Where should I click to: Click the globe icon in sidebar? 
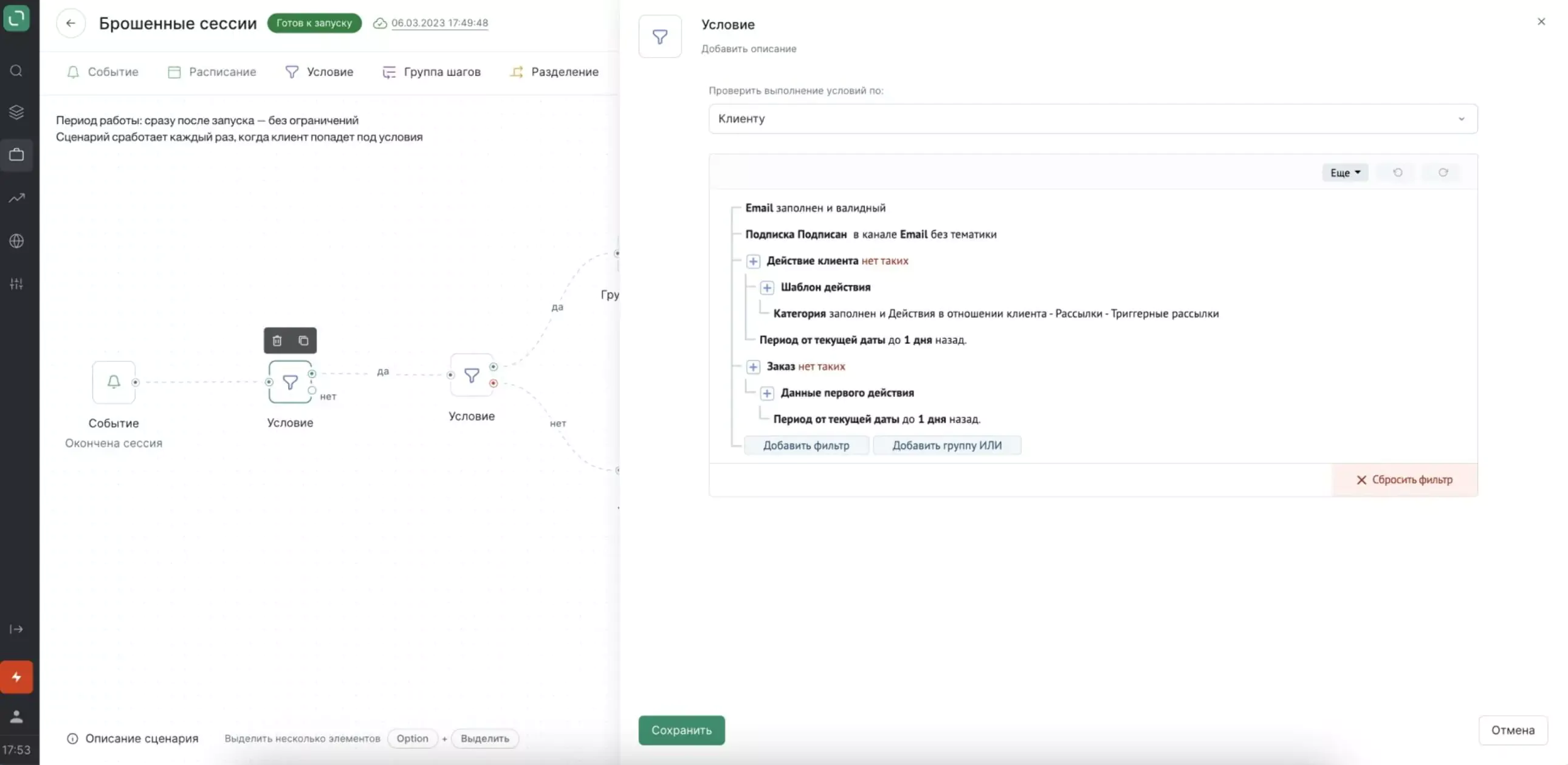pyautogui.click(x=16, y=241)
